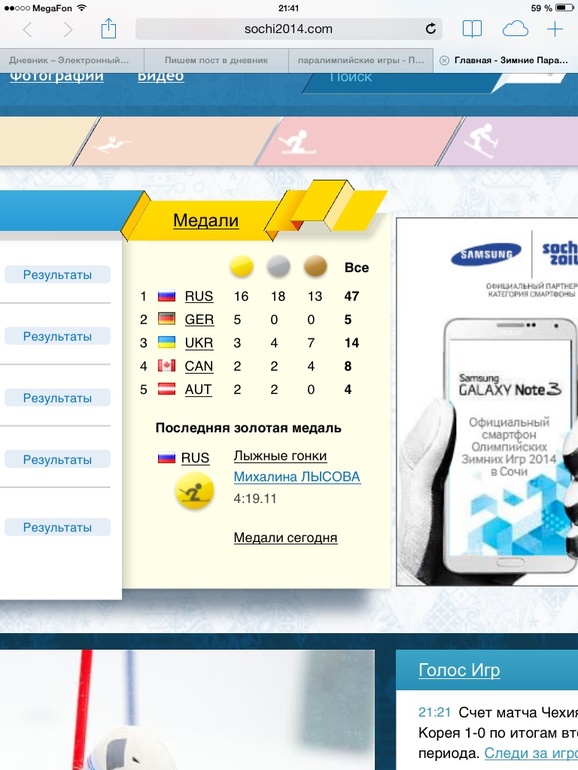This screenshot has width=578, height=770.
Task: Open the bookmarks book icon
Action: coord(472,29)
